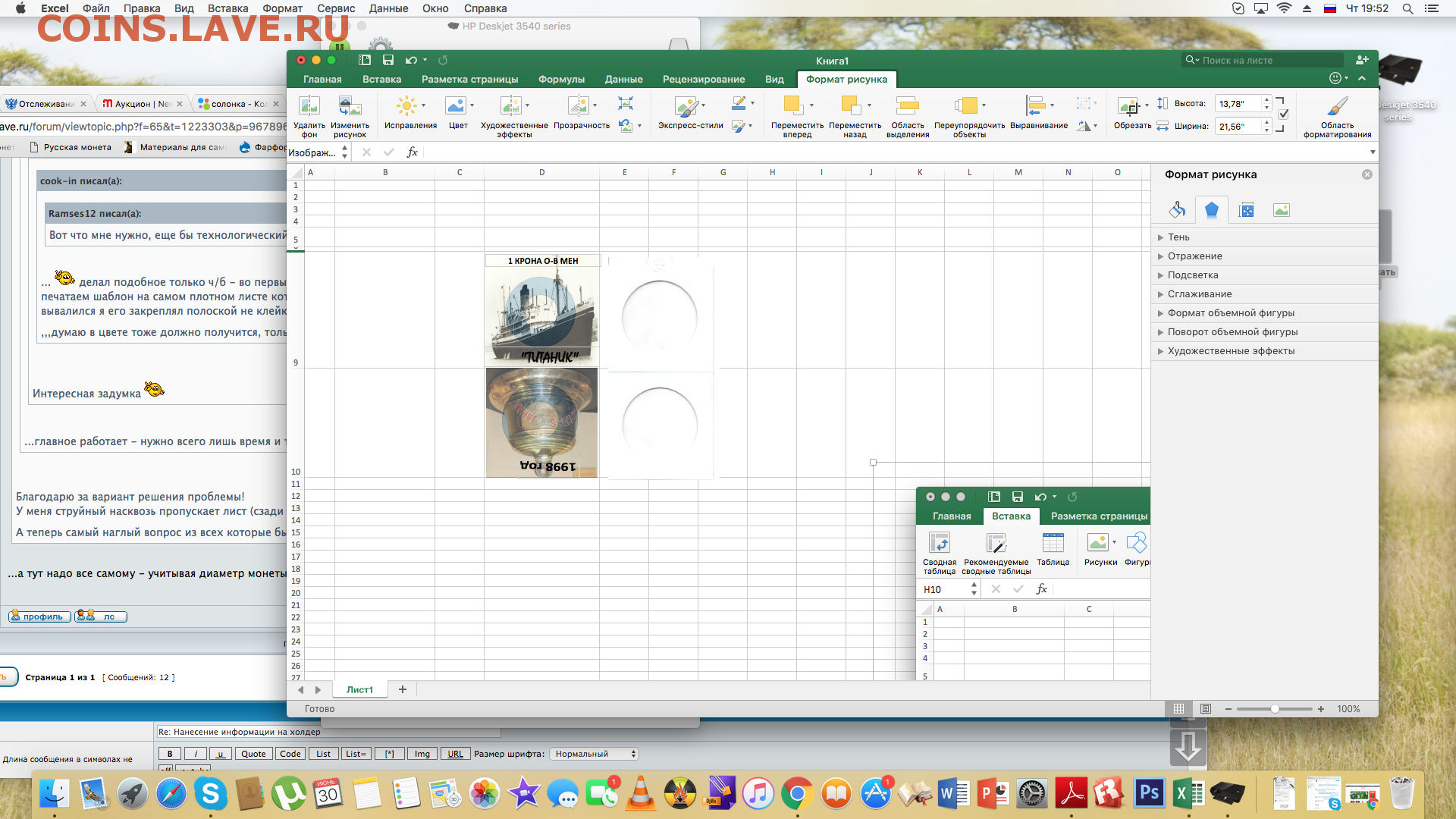Open the Selection Pane (Область выделения) icon

click(908, 105)
